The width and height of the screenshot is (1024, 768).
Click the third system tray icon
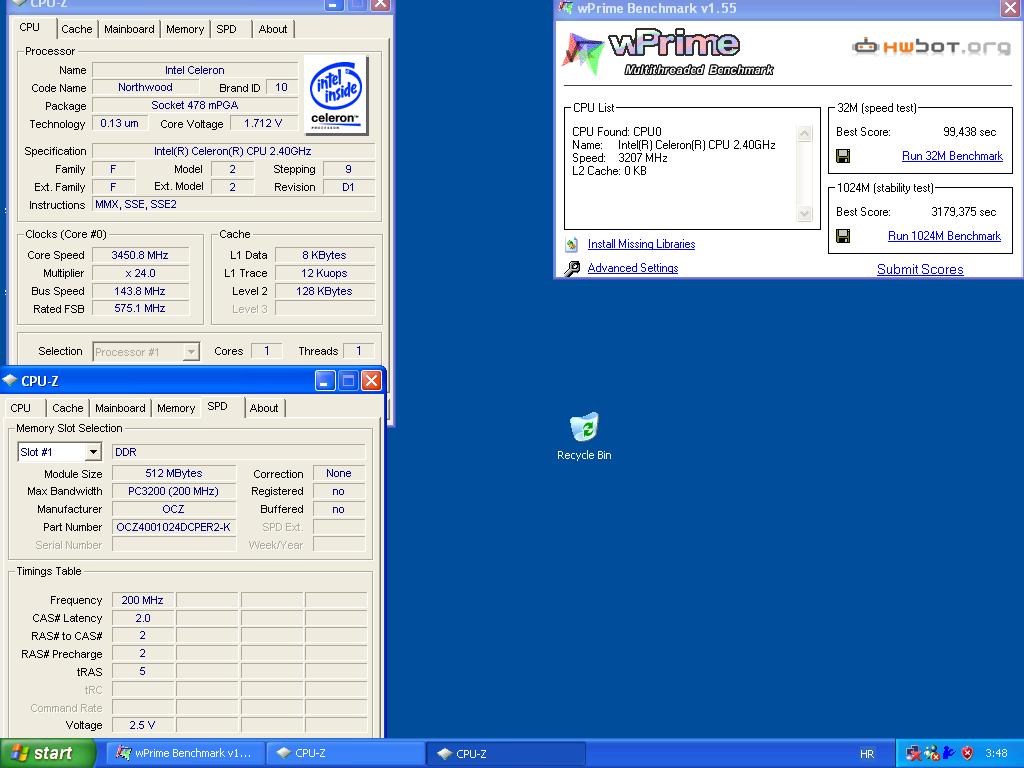point(949,753)
